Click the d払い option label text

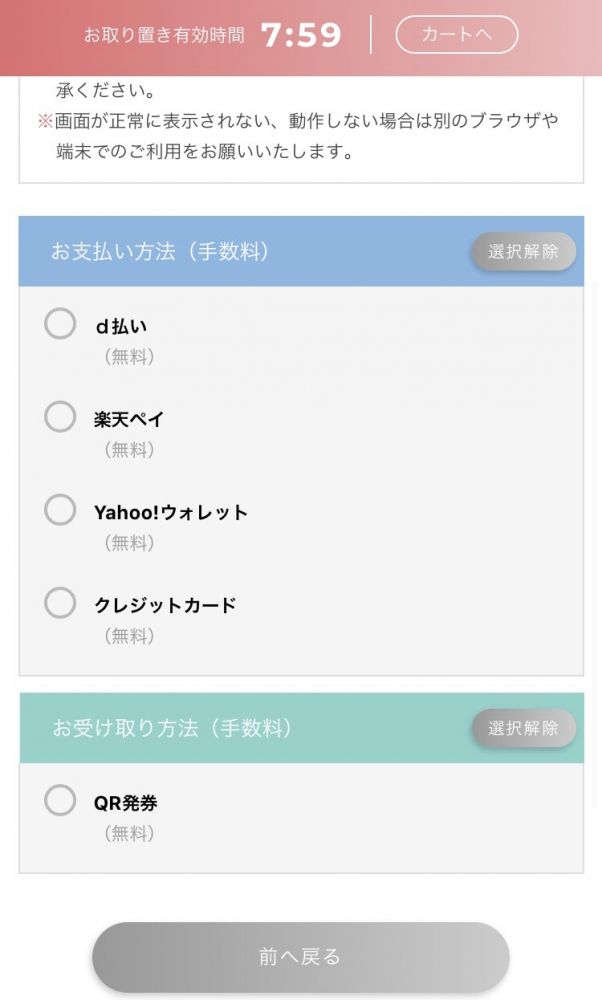pos(121,326)
